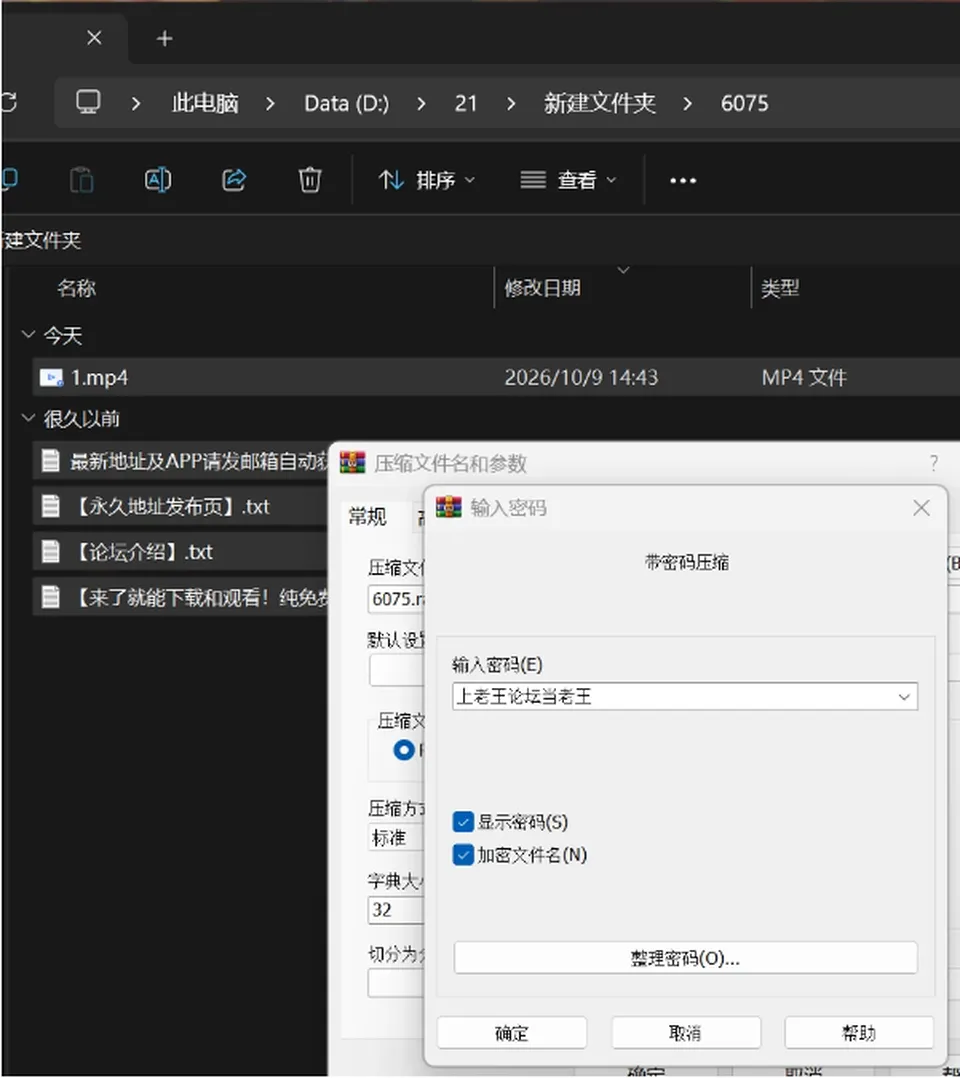Click the delete trash icon

pos(309,180)
